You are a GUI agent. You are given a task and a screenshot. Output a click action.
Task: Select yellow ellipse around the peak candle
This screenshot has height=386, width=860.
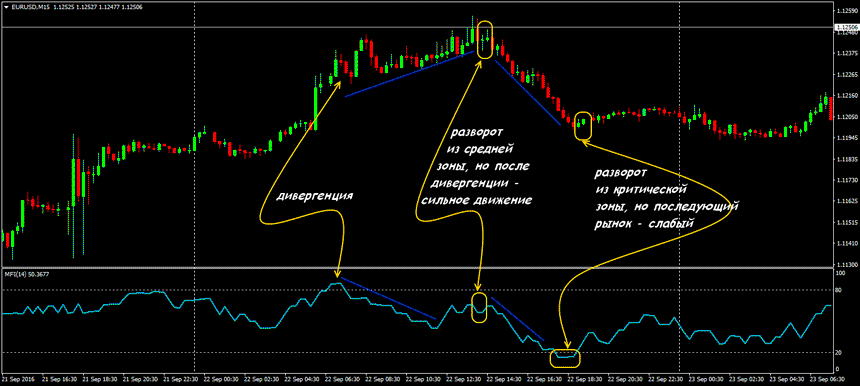point(485,39)
